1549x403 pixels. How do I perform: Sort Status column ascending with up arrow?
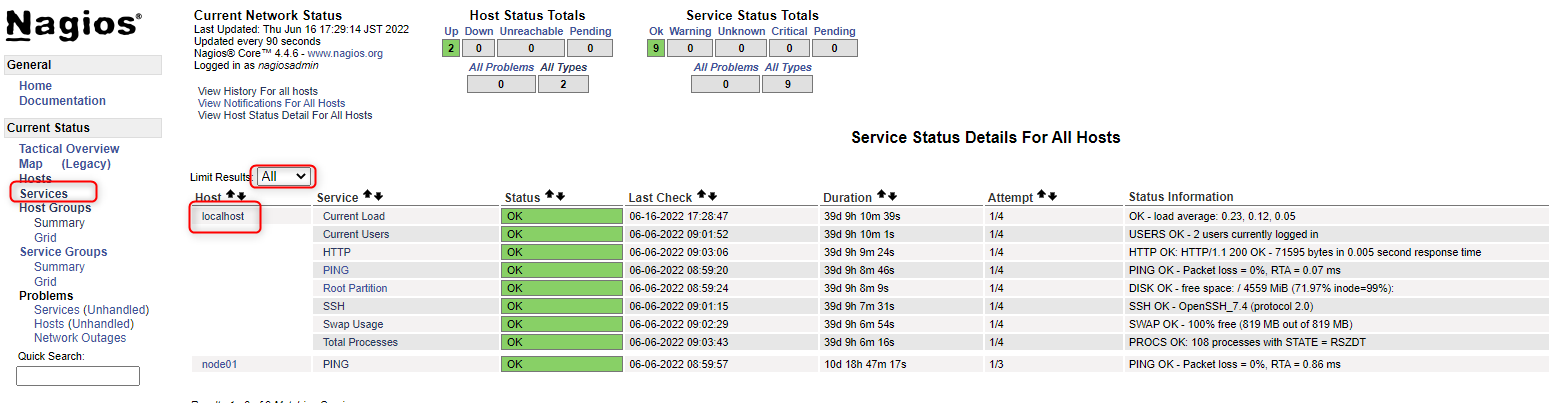tap(548, 196)
